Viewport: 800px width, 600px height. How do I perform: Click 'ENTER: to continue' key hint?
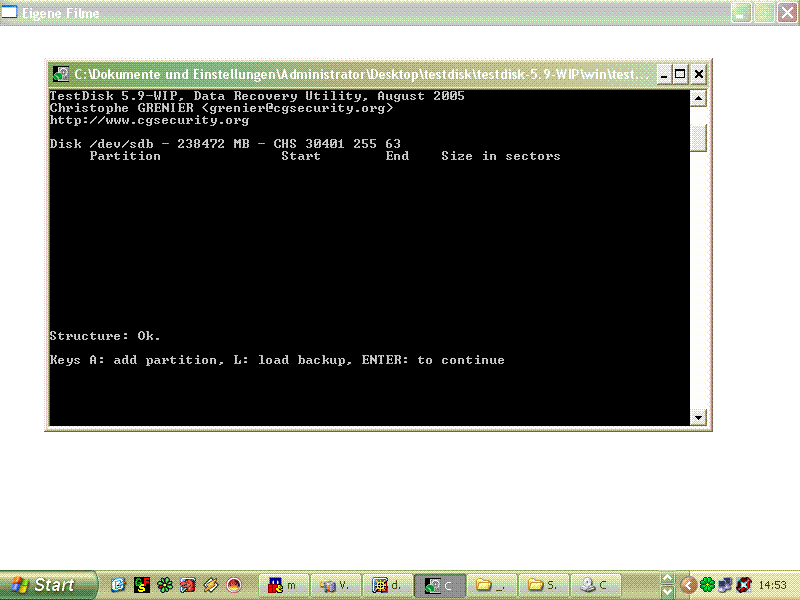(433, 360)
